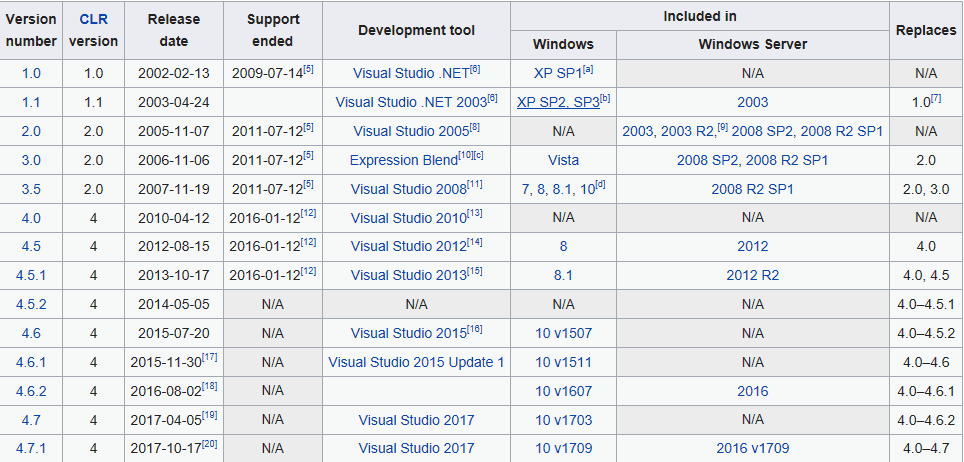The height and width of the screenshot is (462, 964).
Task: Click the Support ended column header
Action: 273,30
